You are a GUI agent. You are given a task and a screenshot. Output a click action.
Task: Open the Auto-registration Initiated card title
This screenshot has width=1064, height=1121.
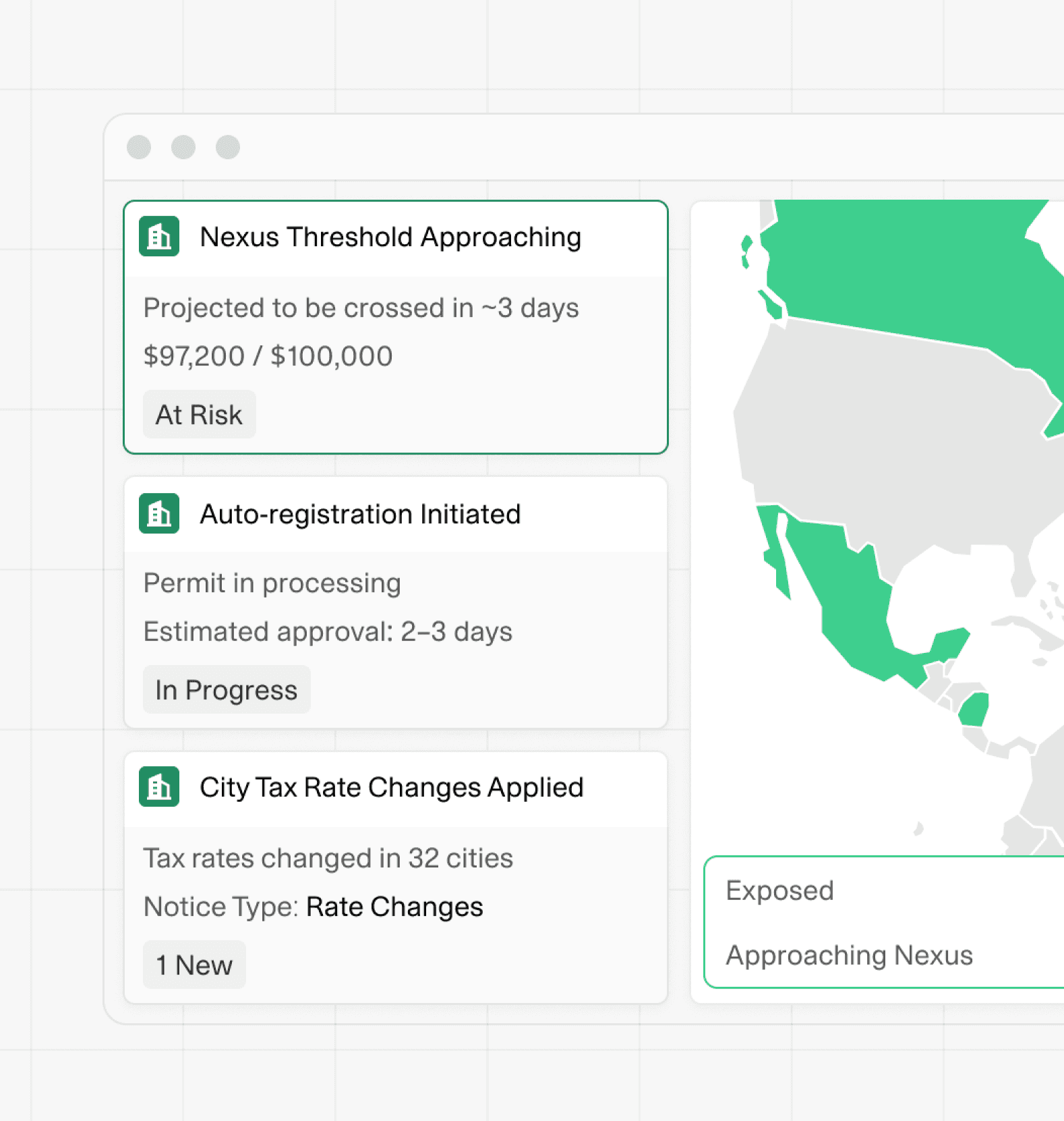coord(361,514)
